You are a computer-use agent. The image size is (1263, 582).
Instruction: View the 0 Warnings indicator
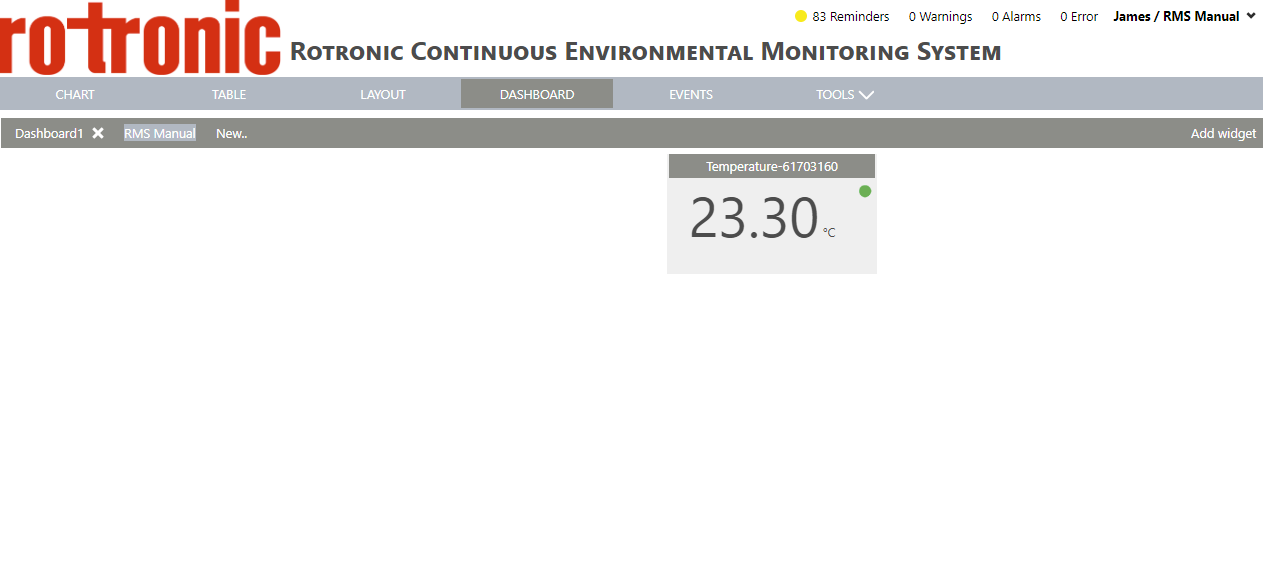click(x=940, y=16)
